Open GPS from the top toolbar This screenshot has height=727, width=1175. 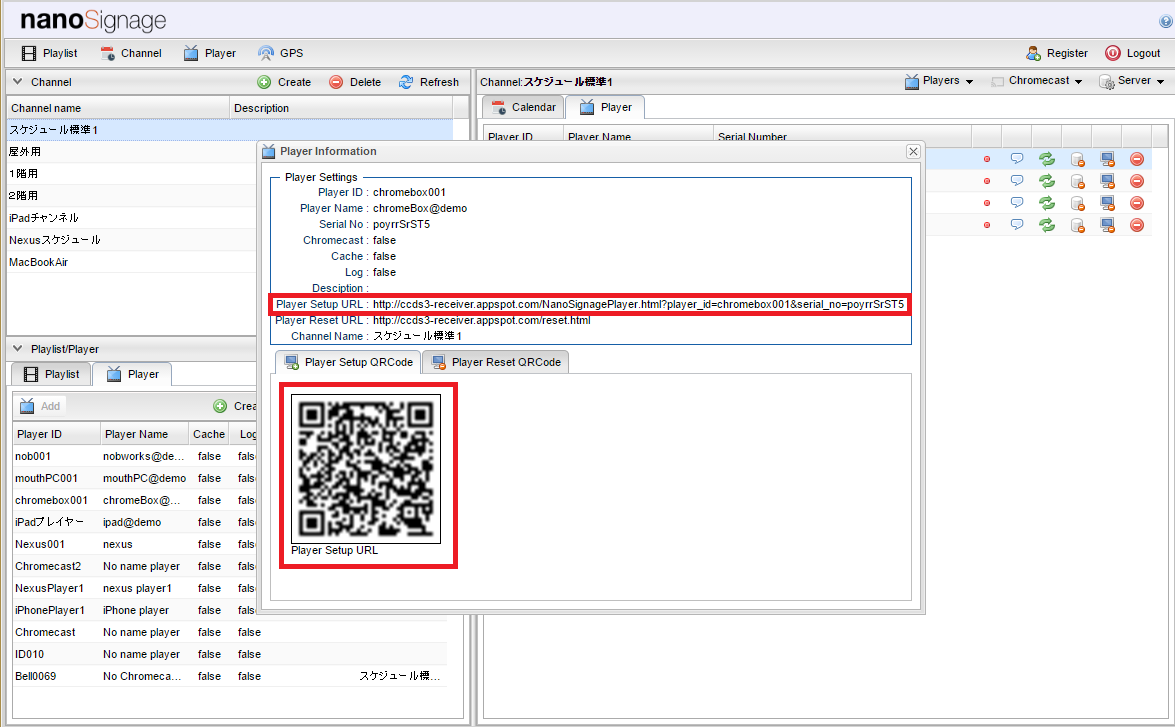(280, 53)
